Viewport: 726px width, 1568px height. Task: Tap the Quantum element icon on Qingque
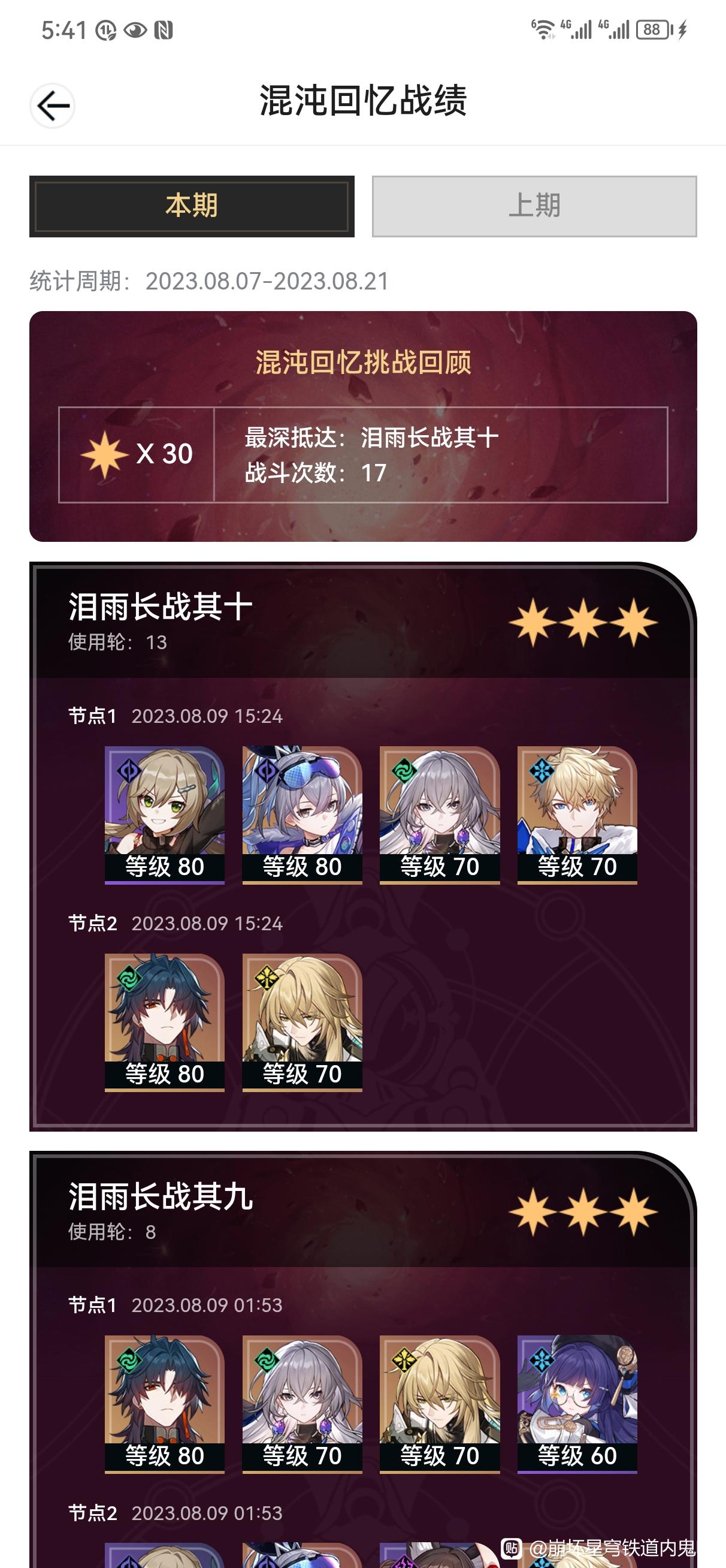128,772
